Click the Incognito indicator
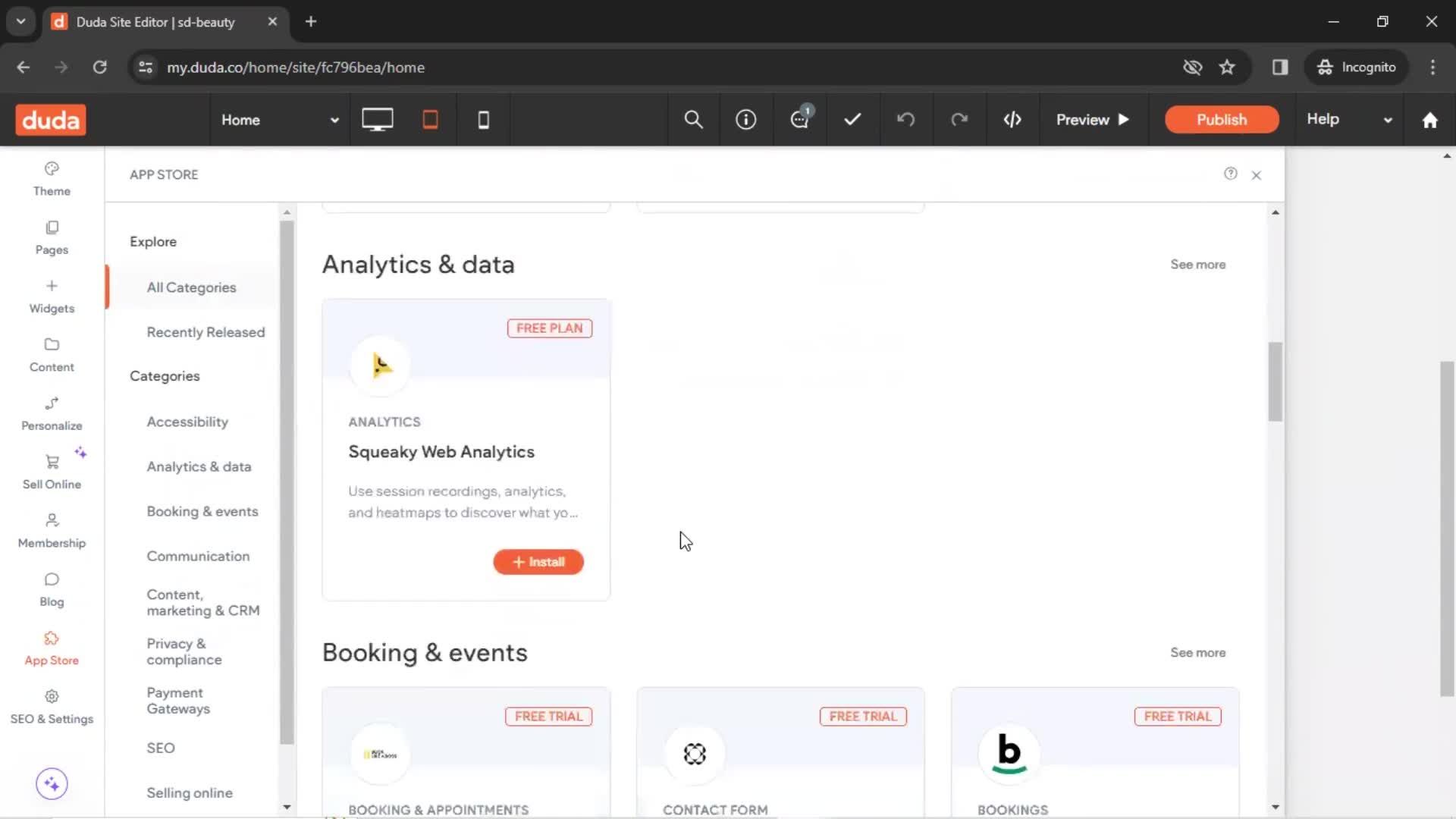The height and width of the screenshot is (819, 1456). [1356, 67]
